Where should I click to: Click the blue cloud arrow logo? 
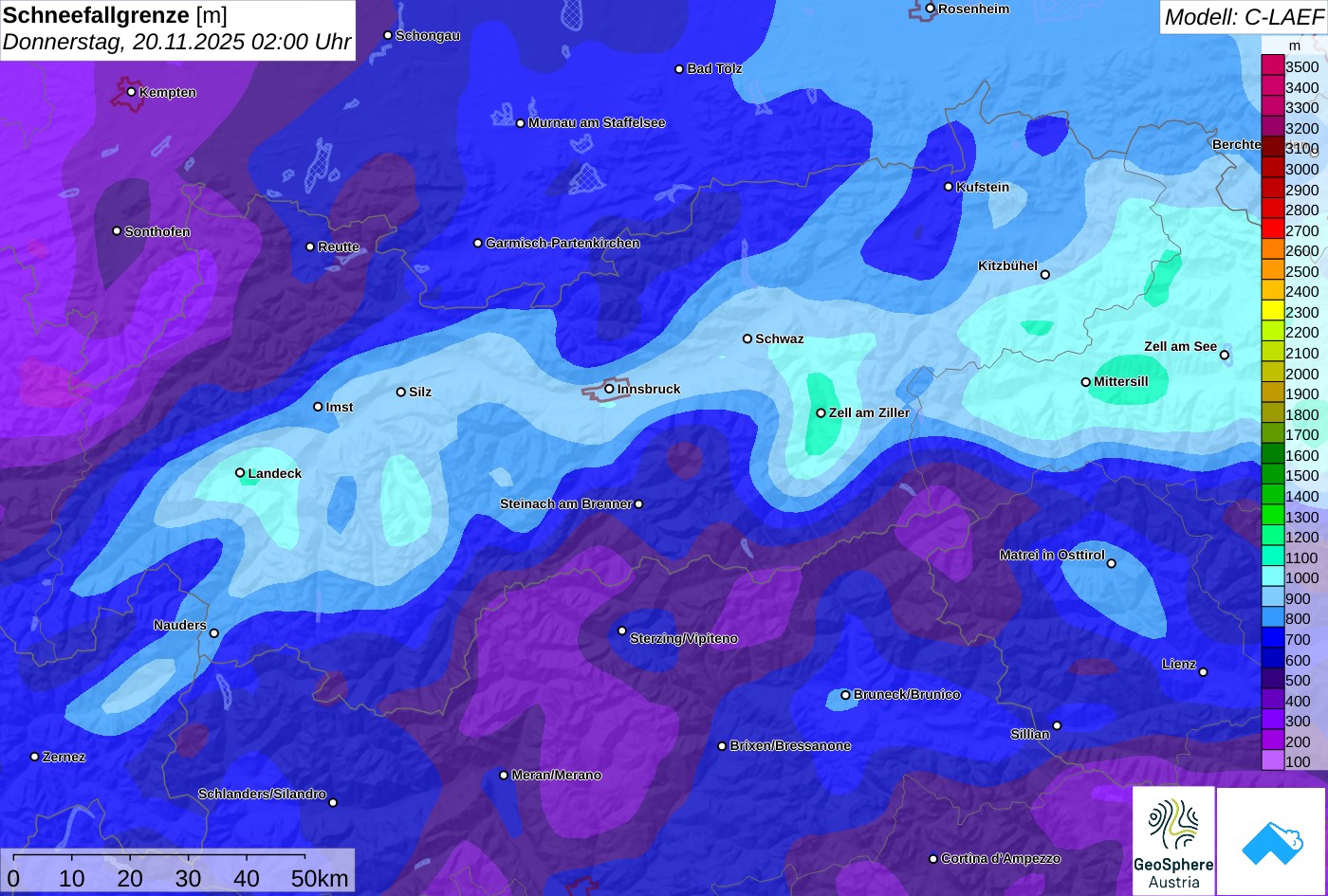[x=1272, y=841]
